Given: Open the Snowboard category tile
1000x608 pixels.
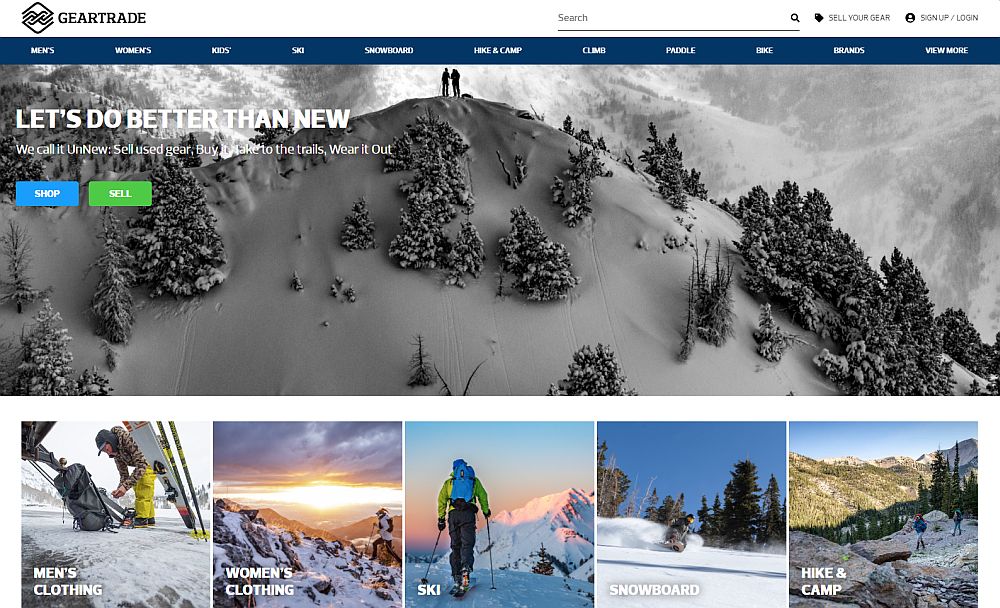Looking at the screenshot, I should pos(691,514).
